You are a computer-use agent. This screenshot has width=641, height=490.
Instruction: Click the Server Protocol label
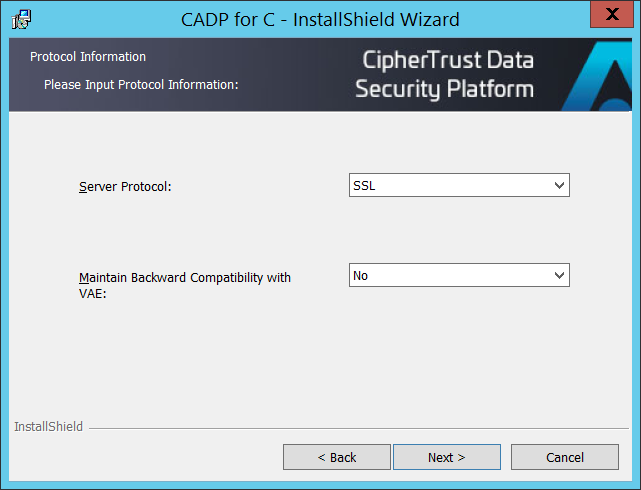click(x=125, y=187)
